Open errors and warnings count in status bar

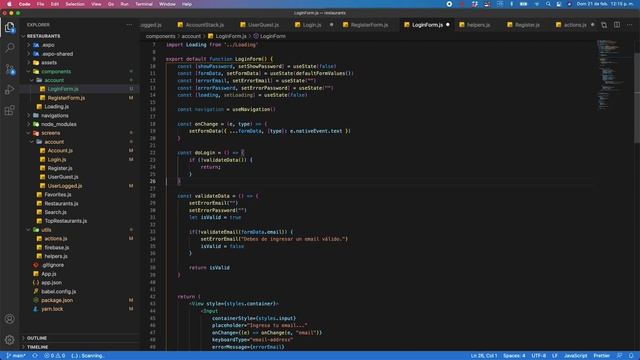click(55, 356)
